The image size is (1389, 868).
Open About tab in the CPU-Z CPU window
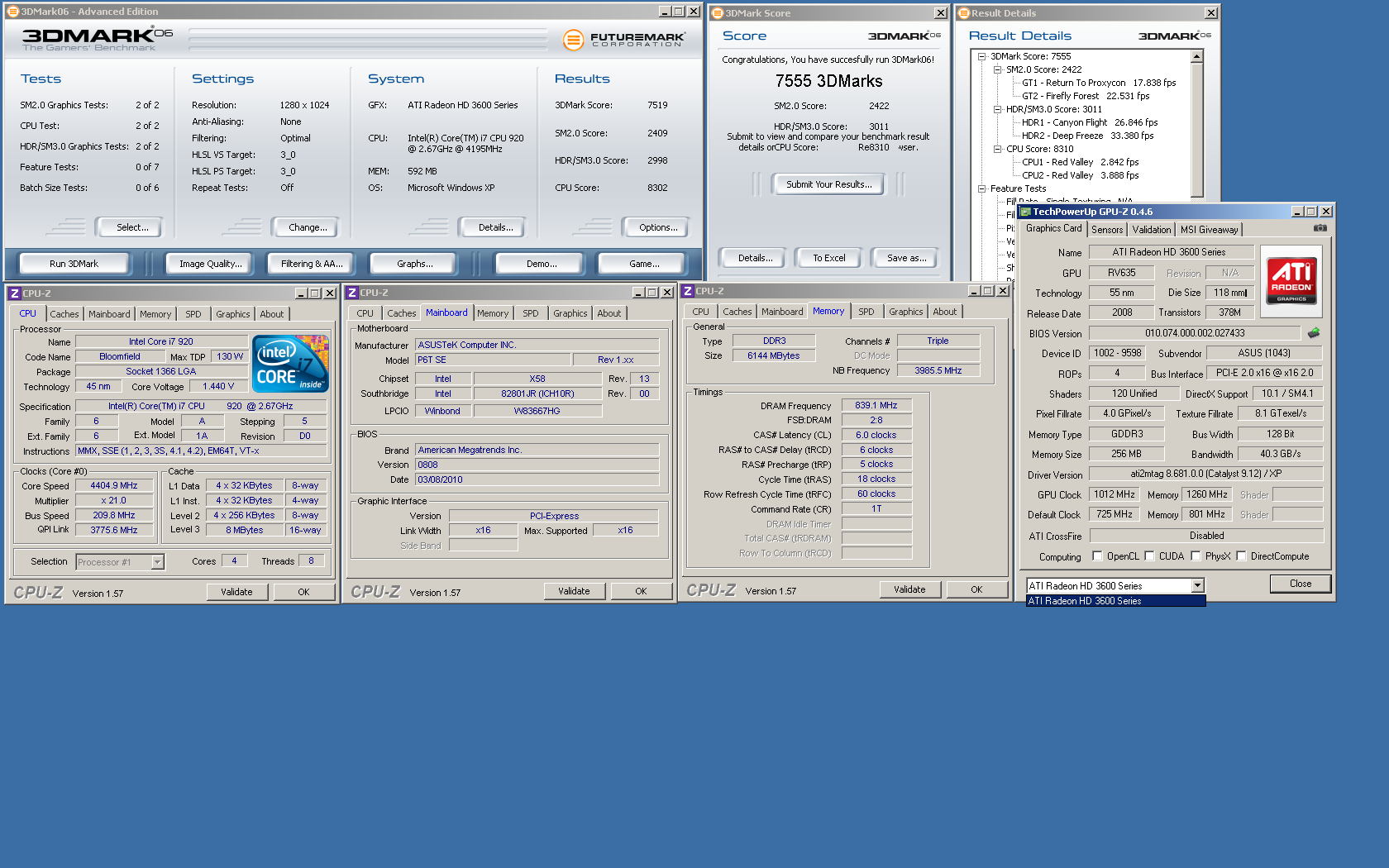271,314
